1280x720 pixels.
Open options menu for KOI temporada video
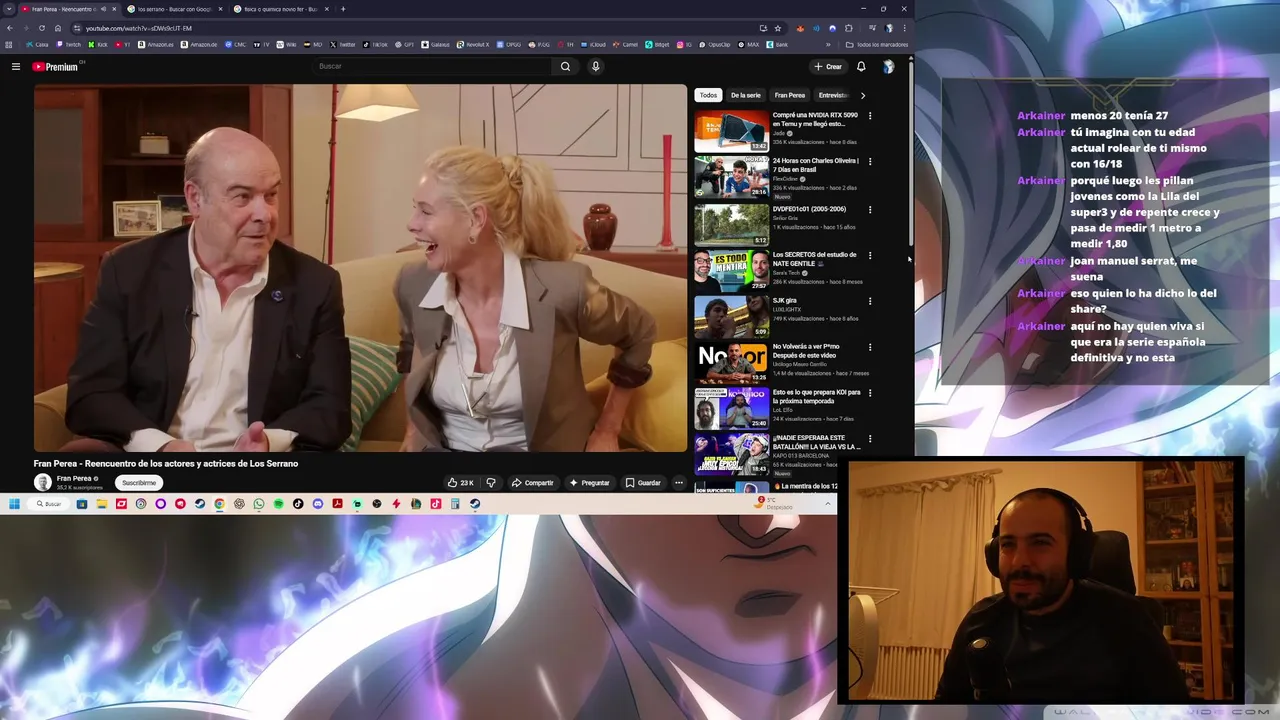pos(870,393)
